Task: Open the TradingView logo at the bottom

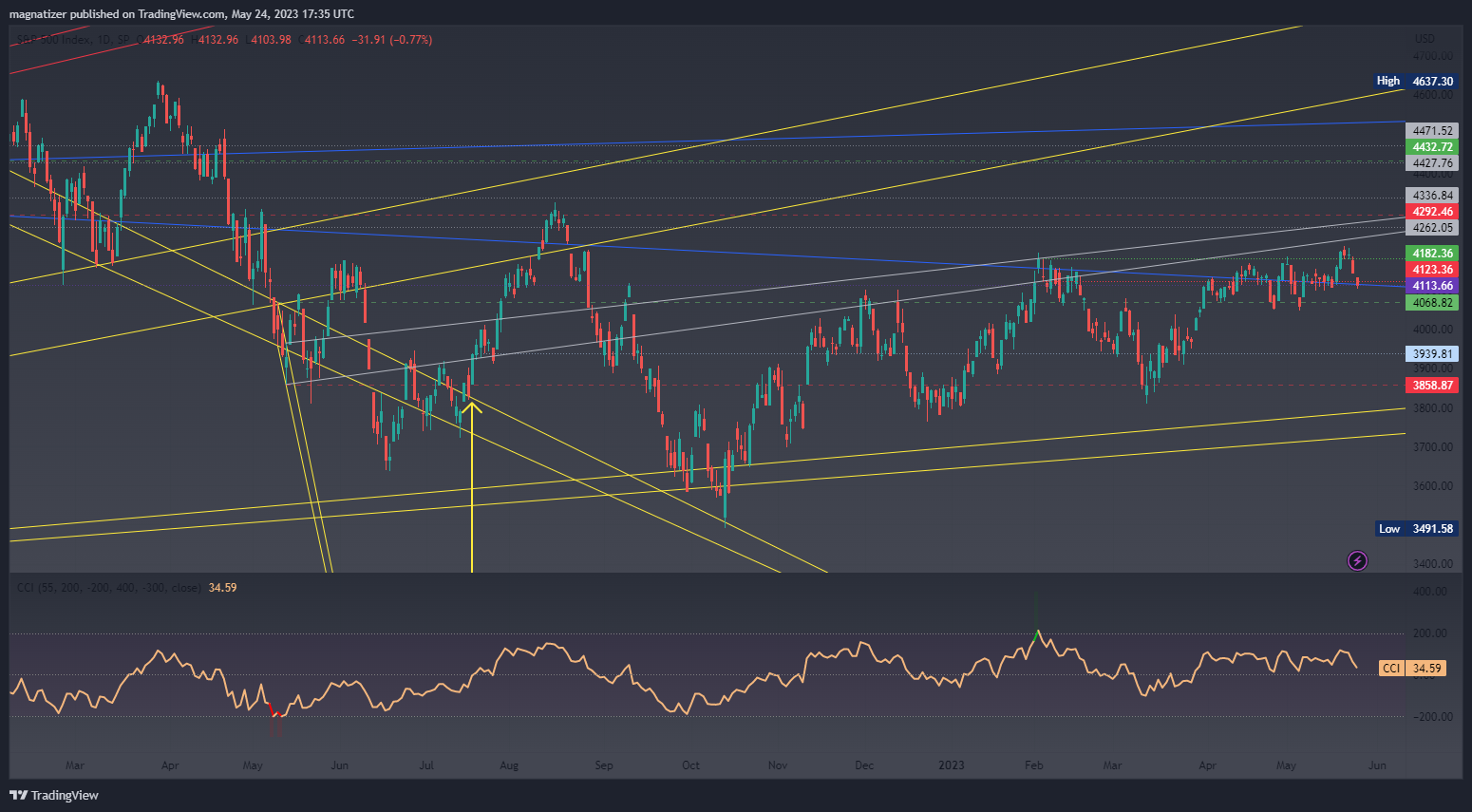Action: (54, 795)
